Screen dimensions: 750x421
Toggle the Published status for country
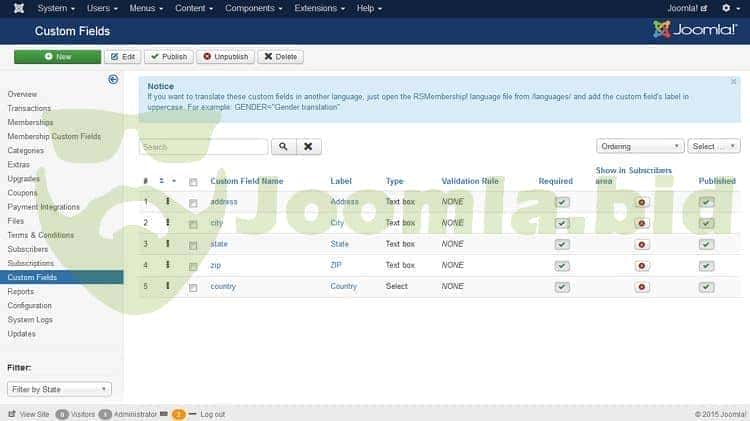tap(706, 287)
